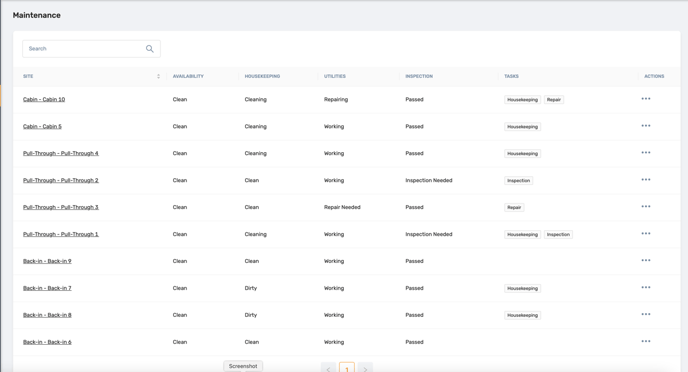Click Repair task tag in Cabin 10 row
Viewport: 688px width, 372px height.
(554, 100)
